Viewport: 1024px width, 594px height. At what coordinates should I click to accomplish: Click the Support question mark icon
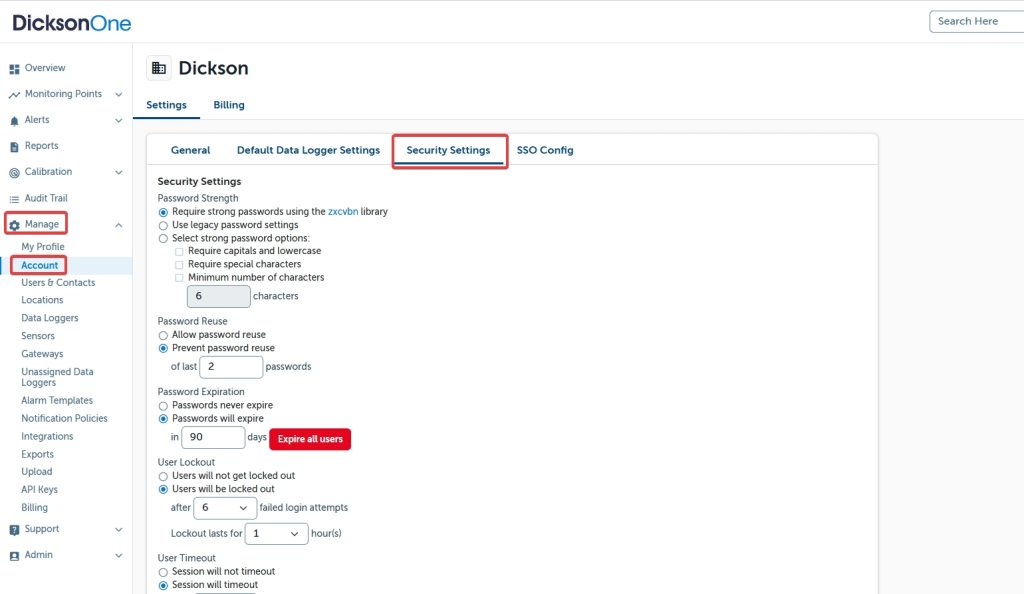tap(14, 530)
